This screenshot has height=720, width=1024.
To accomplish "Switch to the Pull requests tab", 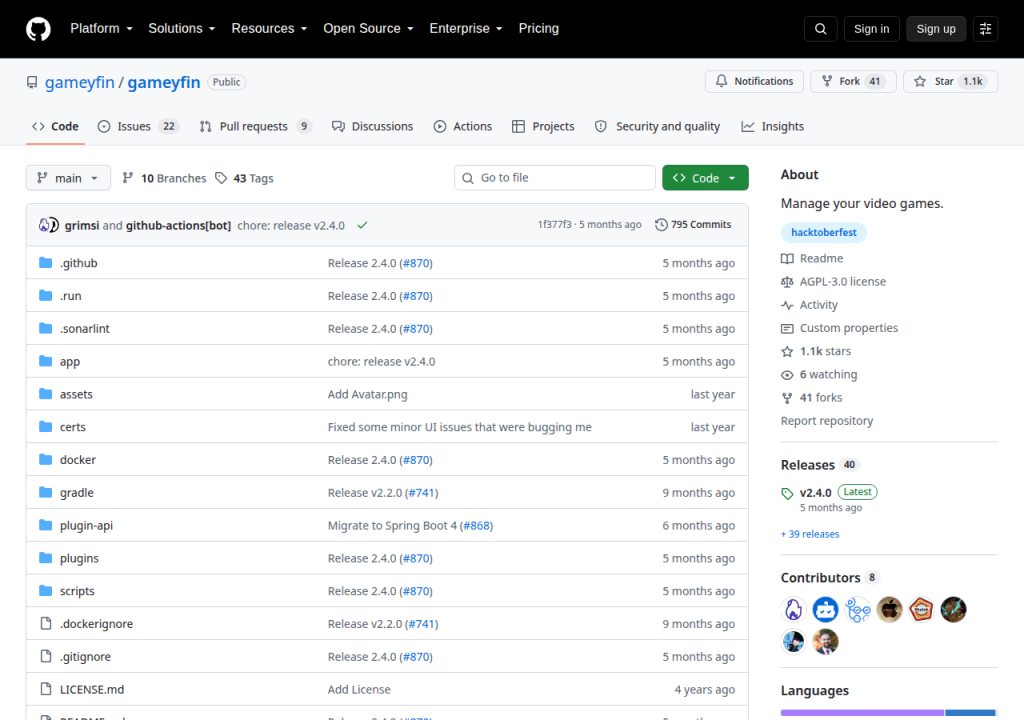I will tap(255, 126).
